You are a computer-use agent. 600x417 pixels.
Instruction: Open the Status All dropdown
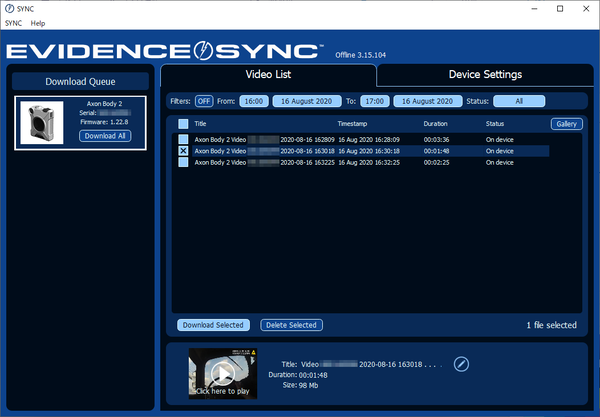[519, 101]
